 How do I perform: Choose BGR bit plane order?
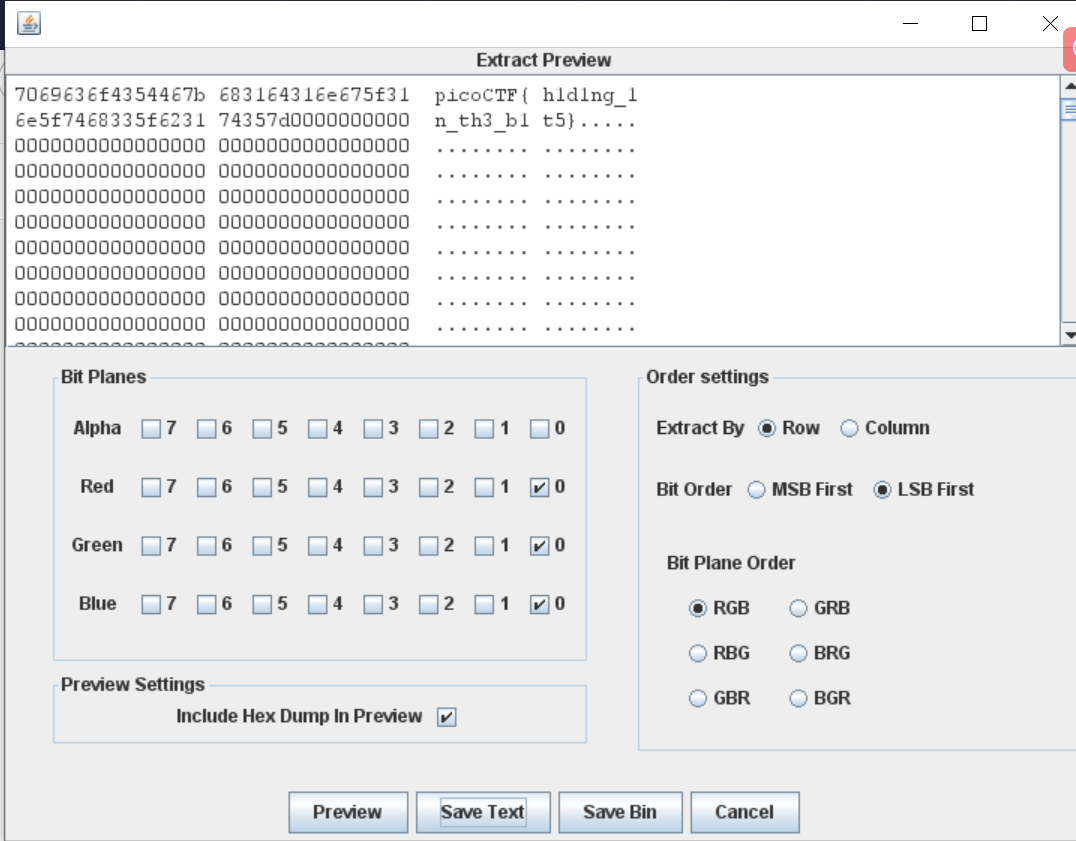click(x=798, y=699)
